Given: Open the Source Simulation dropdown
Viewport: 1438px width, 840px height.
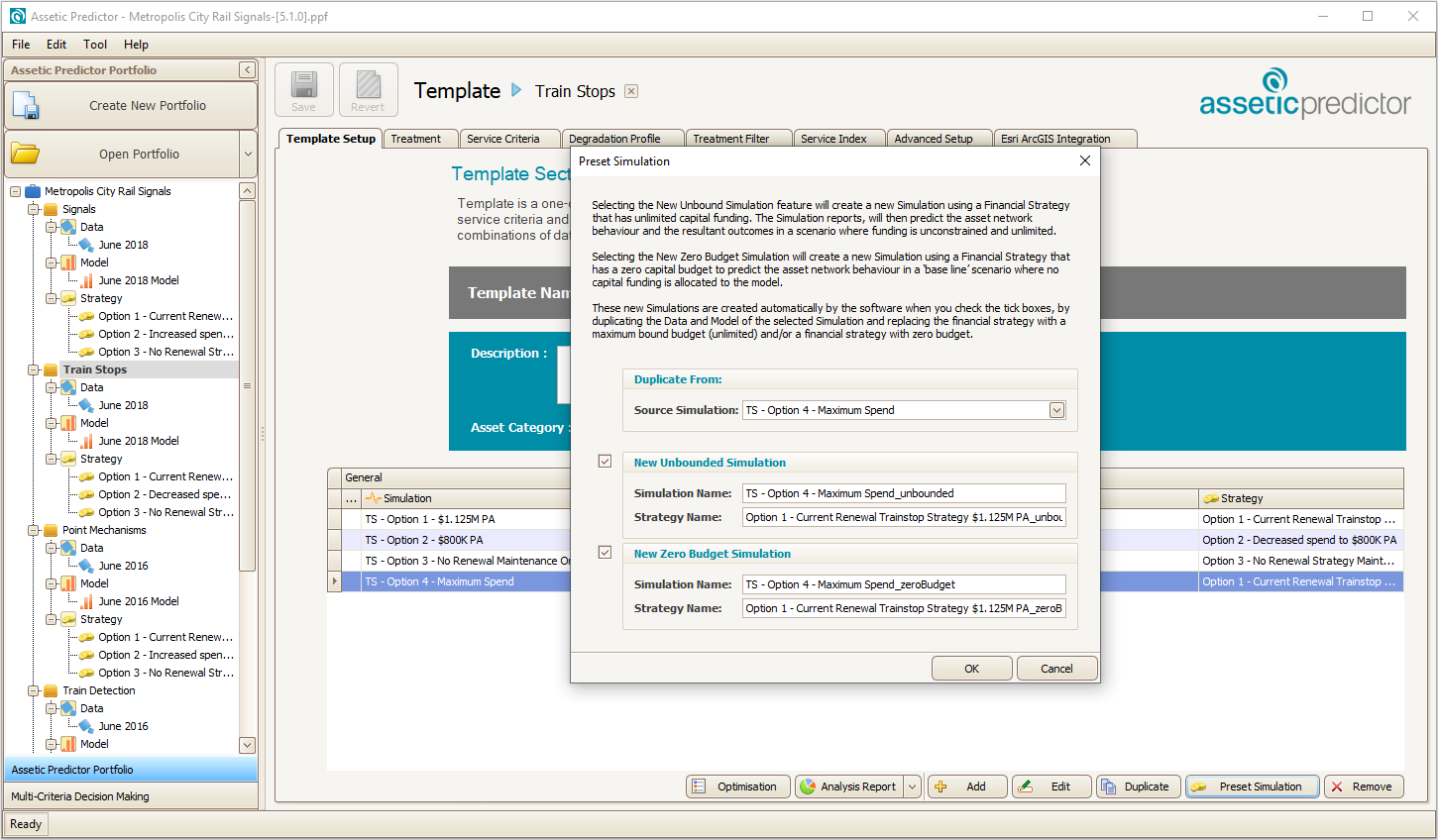Looking at the screenshot, I should tap(1056, 410).
